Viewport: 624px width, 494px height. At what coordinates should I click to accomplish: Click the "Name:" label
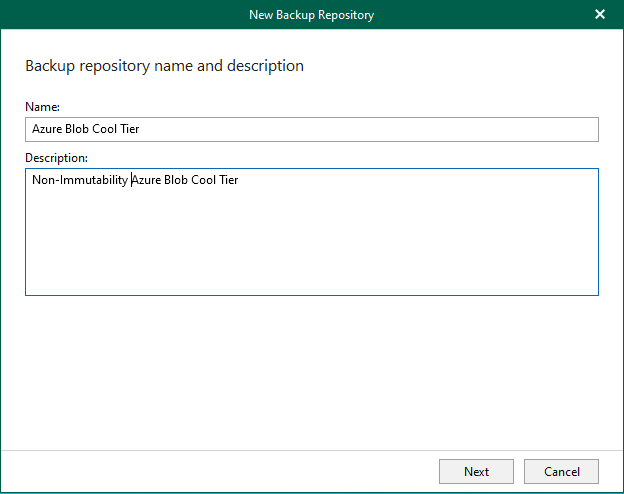pyautogui.click(x=40, y=106)
